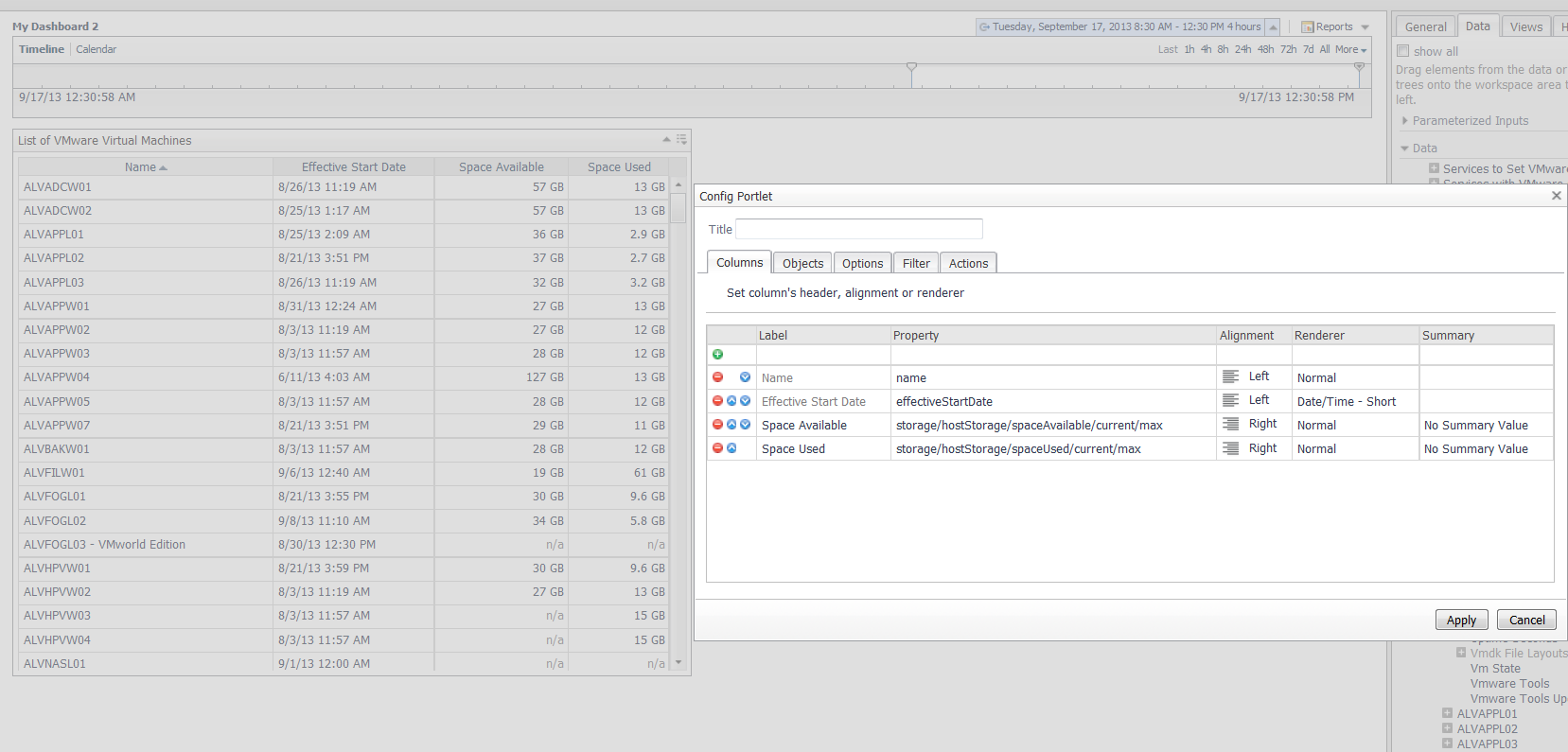Collapse the time range selector arrow

pyautogui.click(x=1273, y=27)
